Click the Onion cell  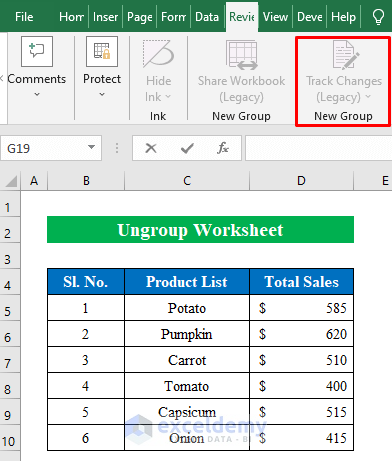click(x=187, y=438)
